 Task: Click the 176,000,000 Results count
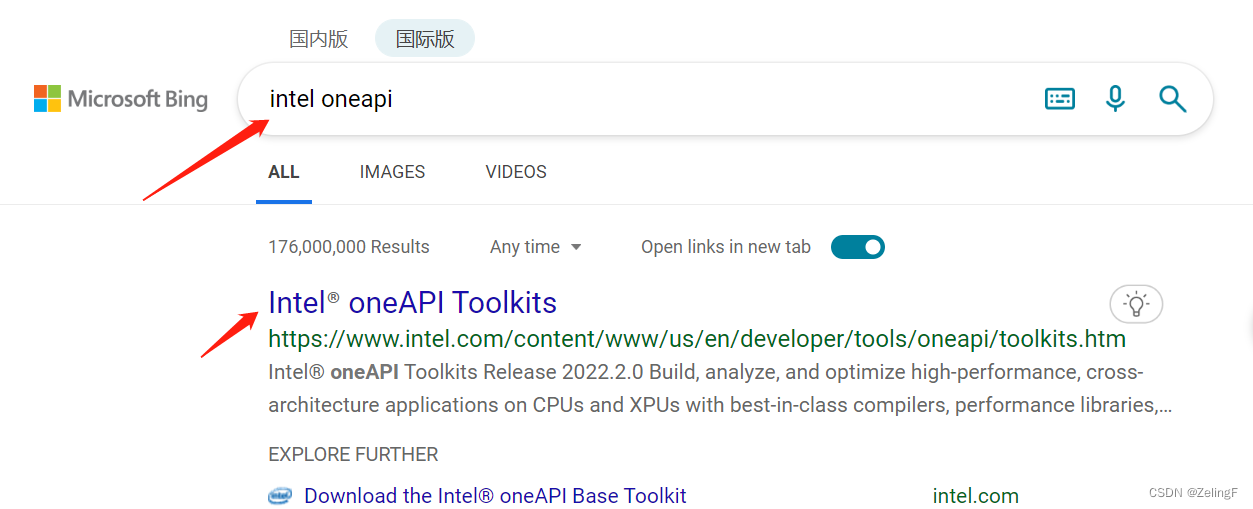click(349, 247)
